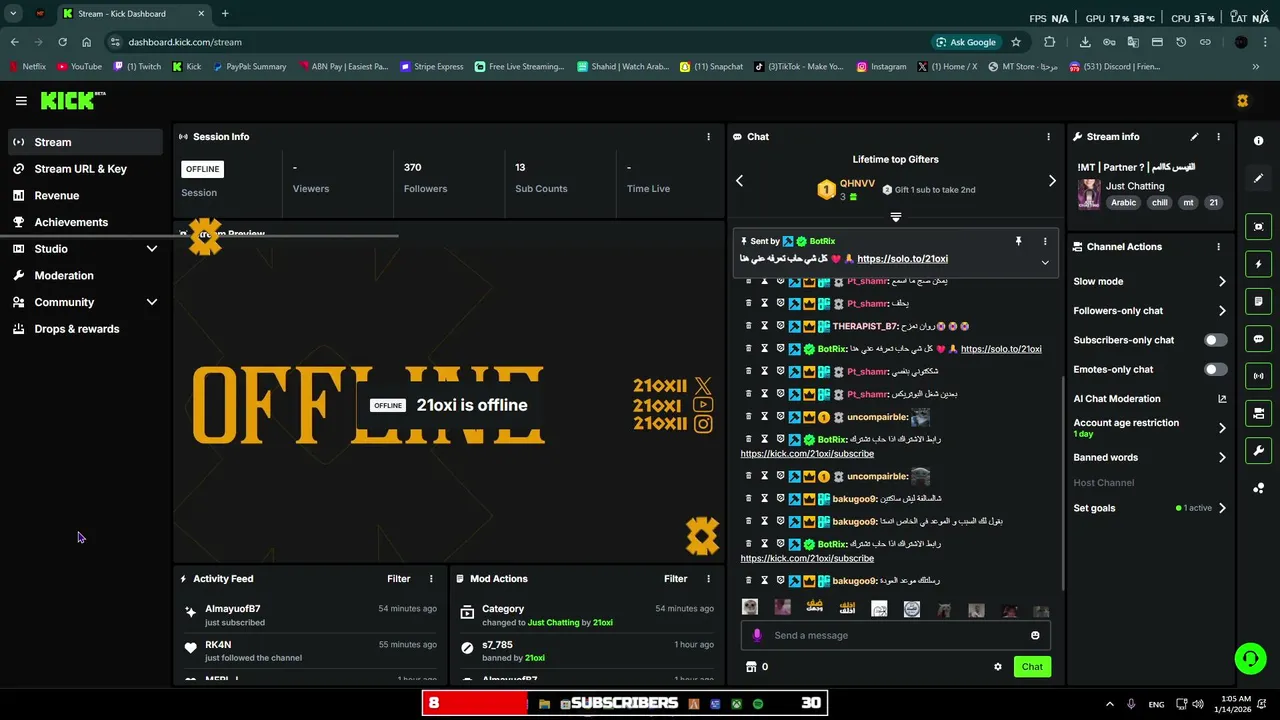This screenshot has height=720, width=1280.
Task: Select the first emote thumbnail in chat
Action: click(x=750, y=607)
